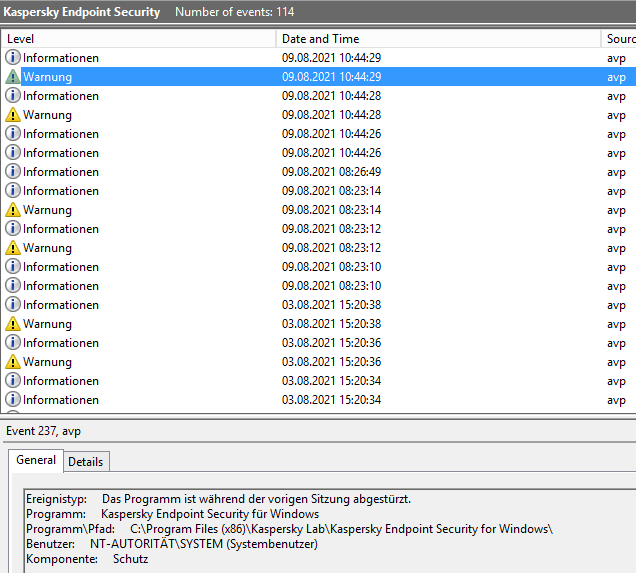Sort events by the Level column header
This screenshot has width=636, height=573.
coord(139,39)
